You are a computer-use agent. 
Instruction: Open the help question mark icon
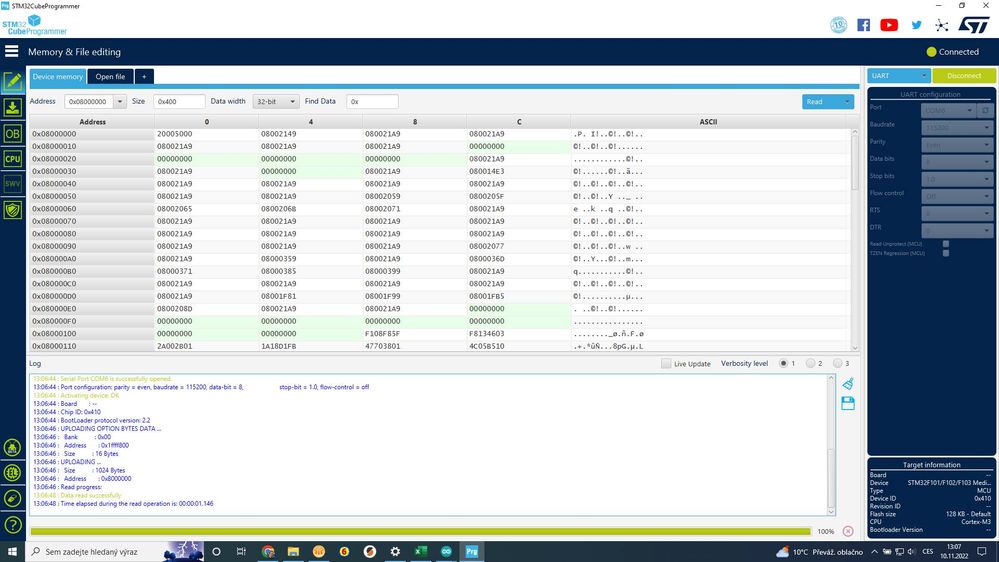click(13, 525)
